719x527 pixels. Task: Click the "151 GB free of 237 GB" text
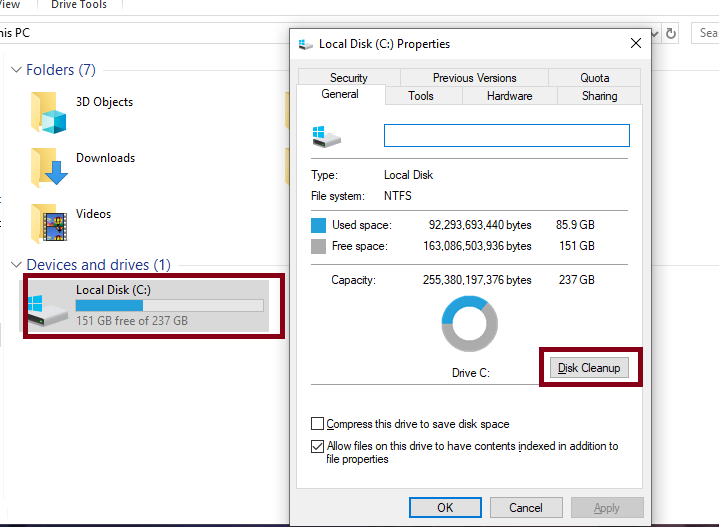tap(132, 321)
